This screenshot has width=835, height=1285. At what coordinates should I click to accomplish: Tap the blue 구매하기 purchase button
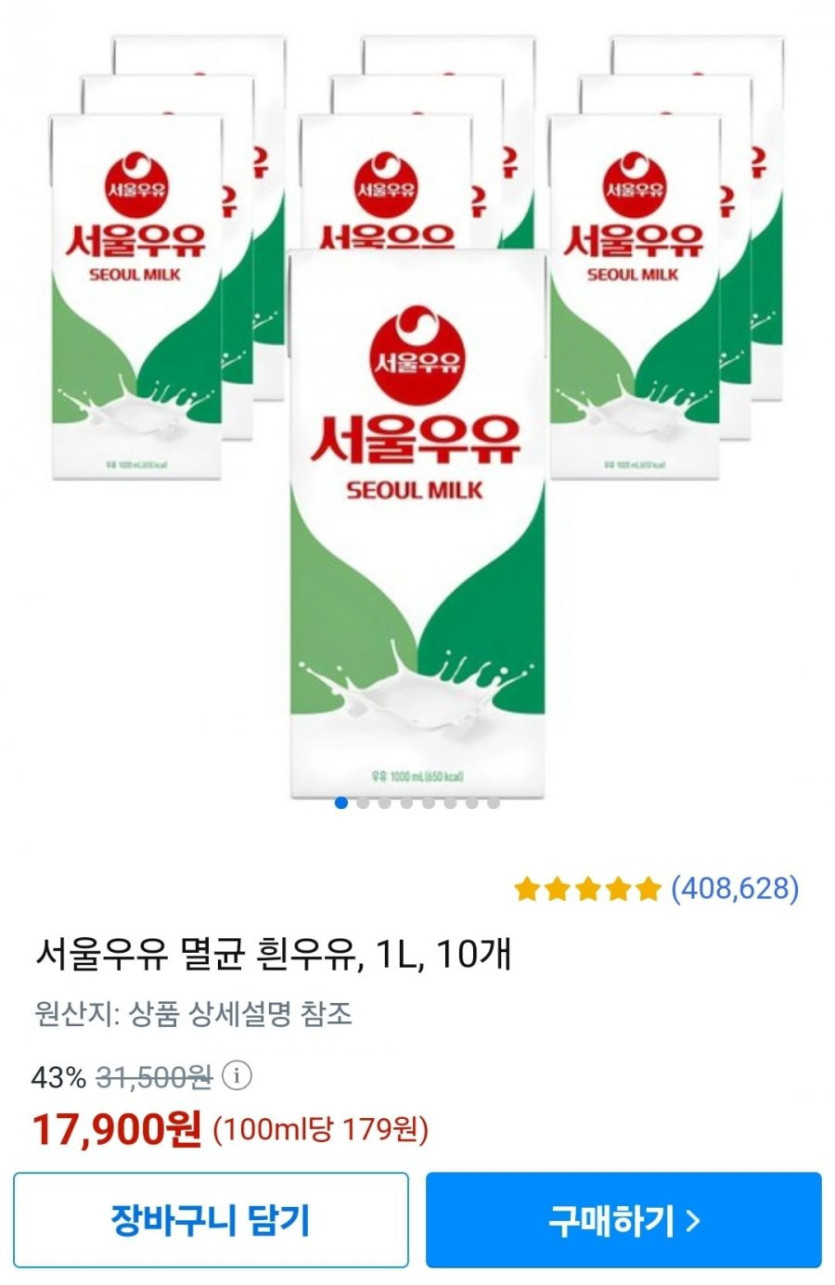(x=624, y=1220)
